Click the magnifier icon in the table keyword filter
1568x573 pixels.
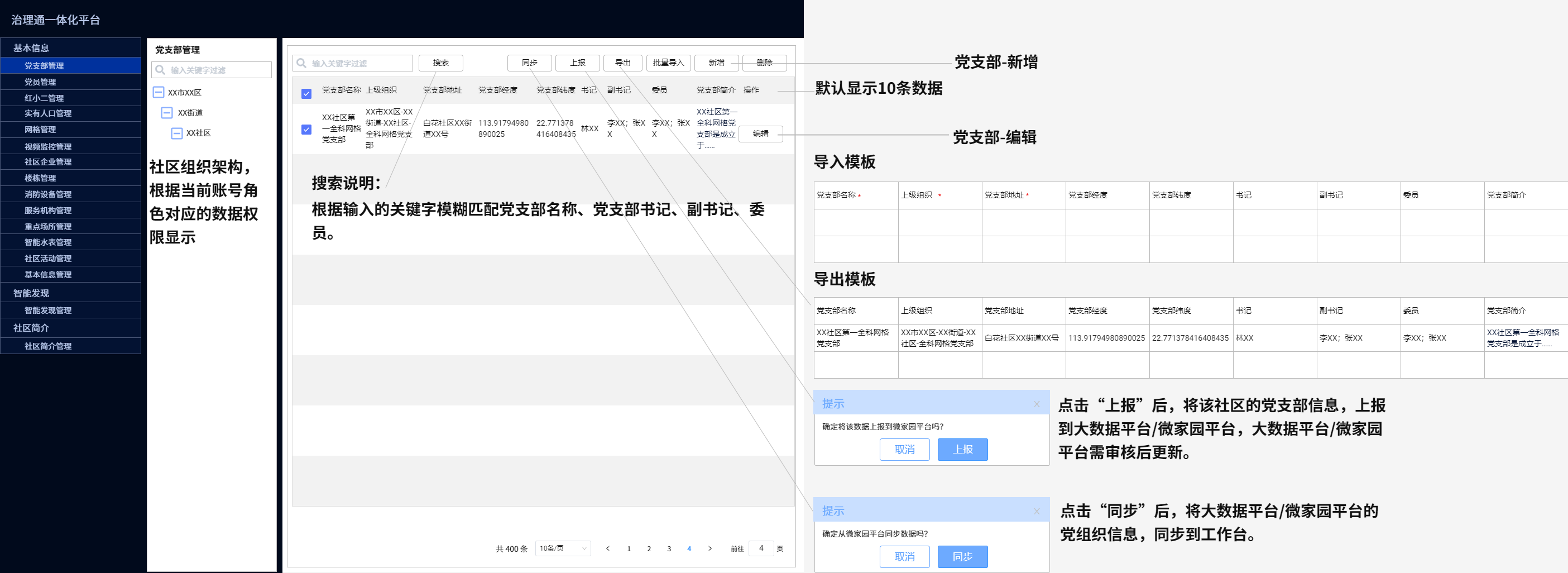pyautogui.click(x=301, y=63)
